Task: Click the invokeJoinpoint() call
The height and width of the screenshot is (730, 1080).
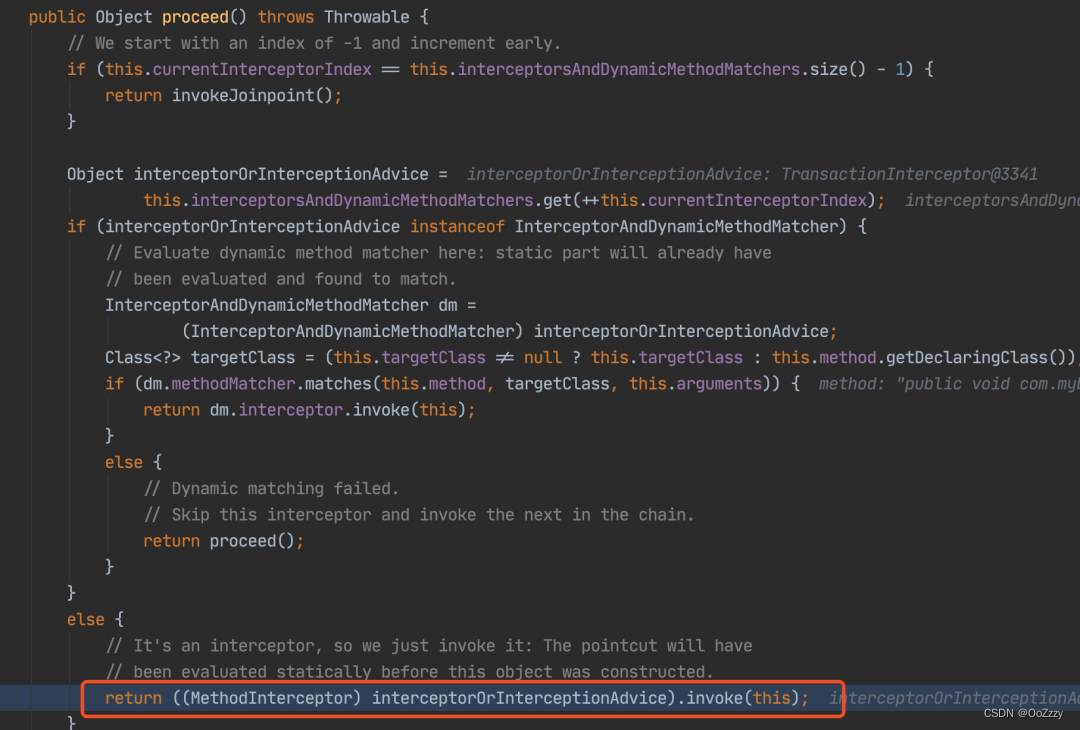Action: coord(252,96)
